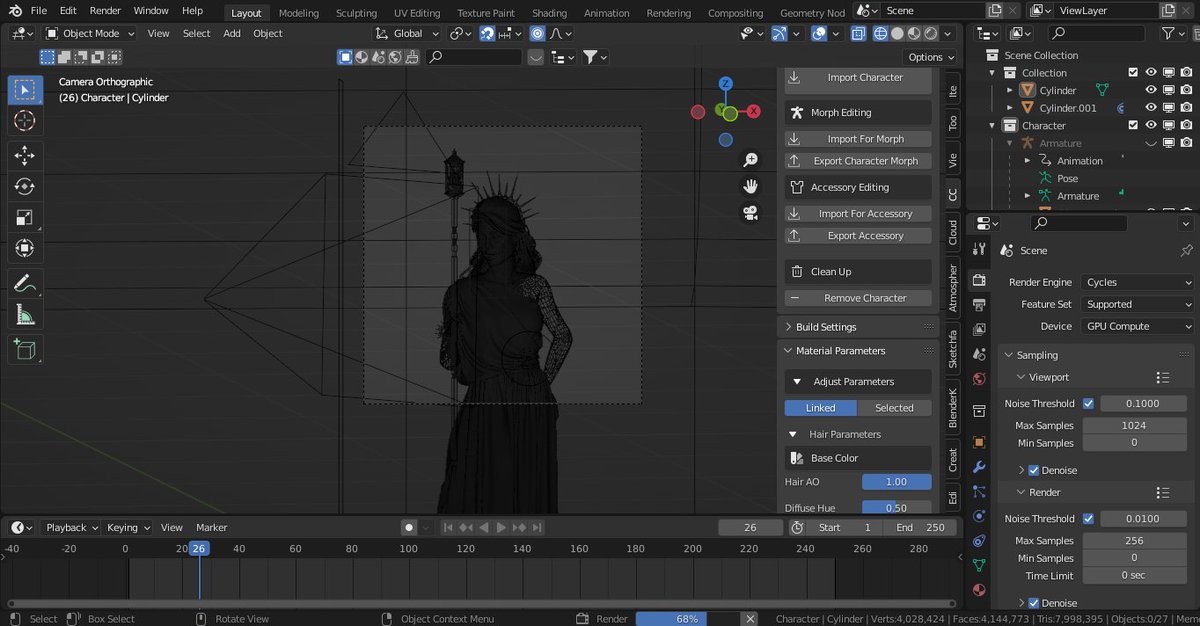1200x626 pixels.
Task: Click the pan view hand icon
Action: pyautogui.click(x=750, y=187)
